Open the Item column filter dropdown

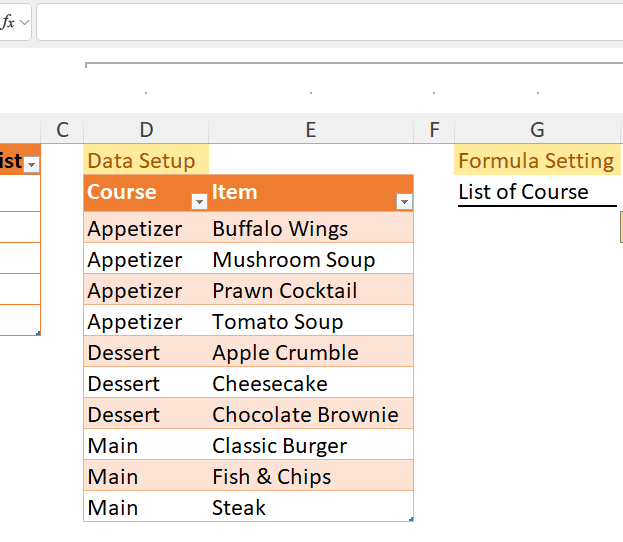click(x=404, y=202)
